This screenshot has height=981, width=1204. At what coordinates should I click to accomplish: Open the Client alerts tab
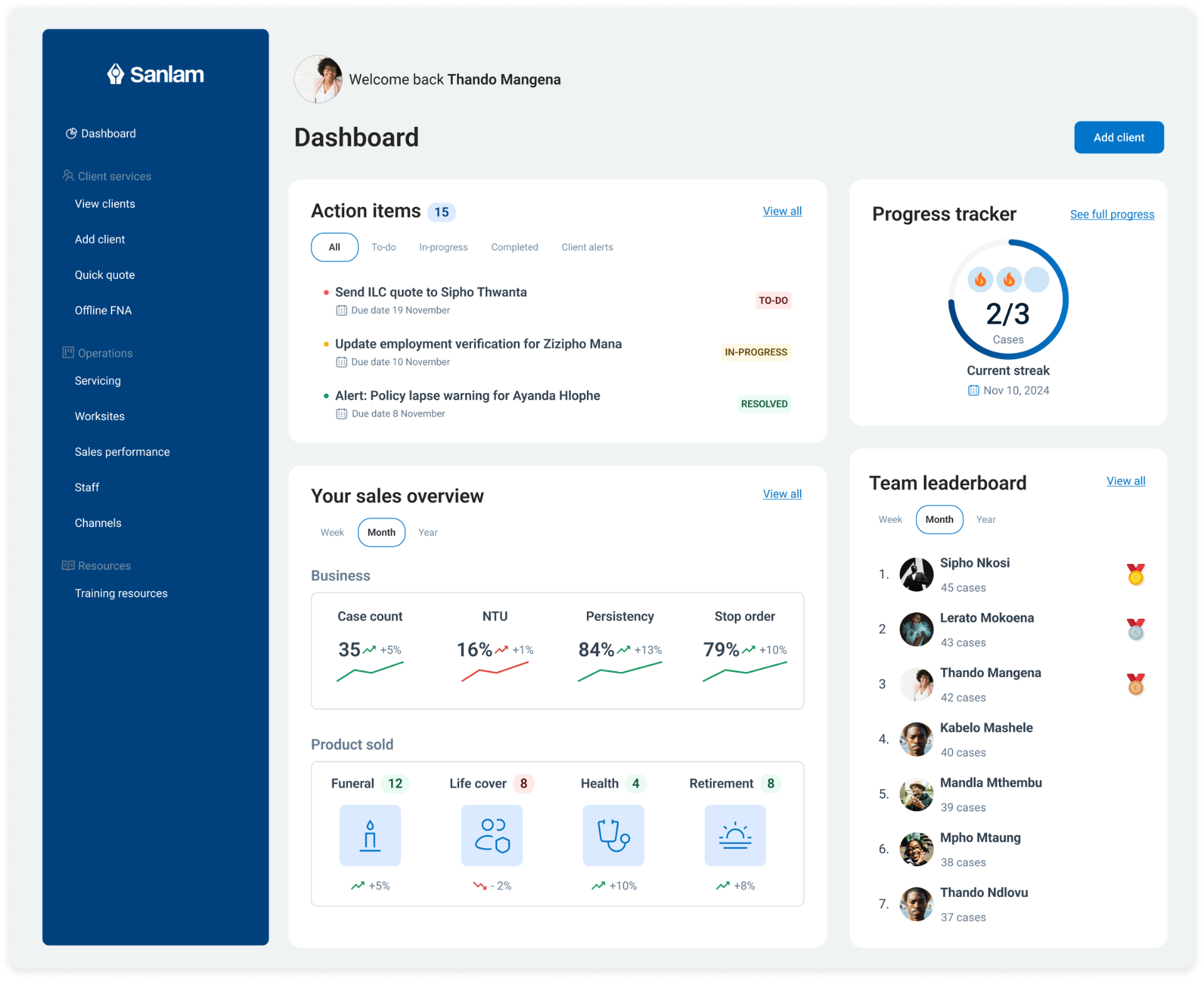(x=587, y=247)
